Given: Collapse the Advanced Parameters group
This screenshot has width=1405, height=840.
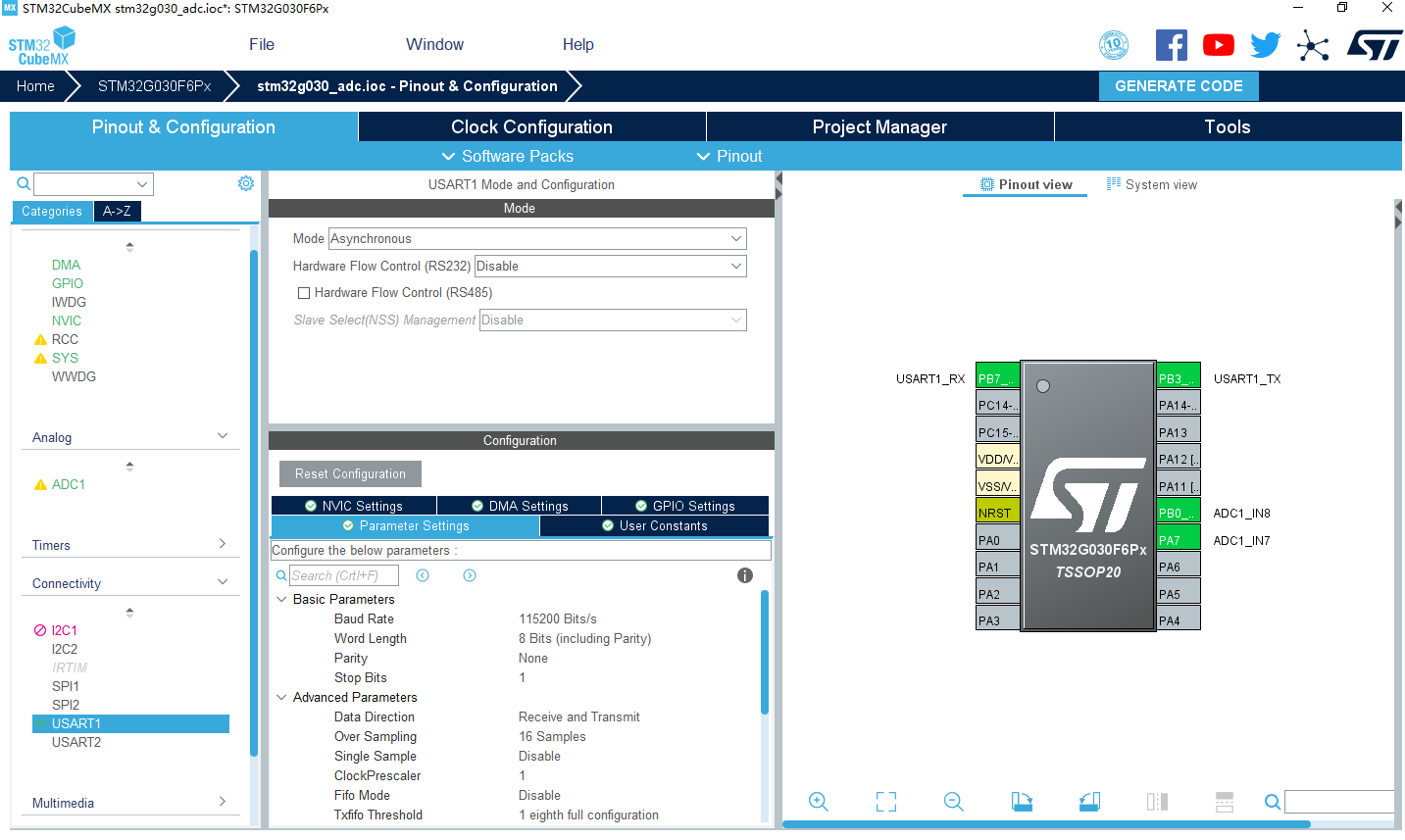Looking at the screenshot, I should tap(281, 697).
